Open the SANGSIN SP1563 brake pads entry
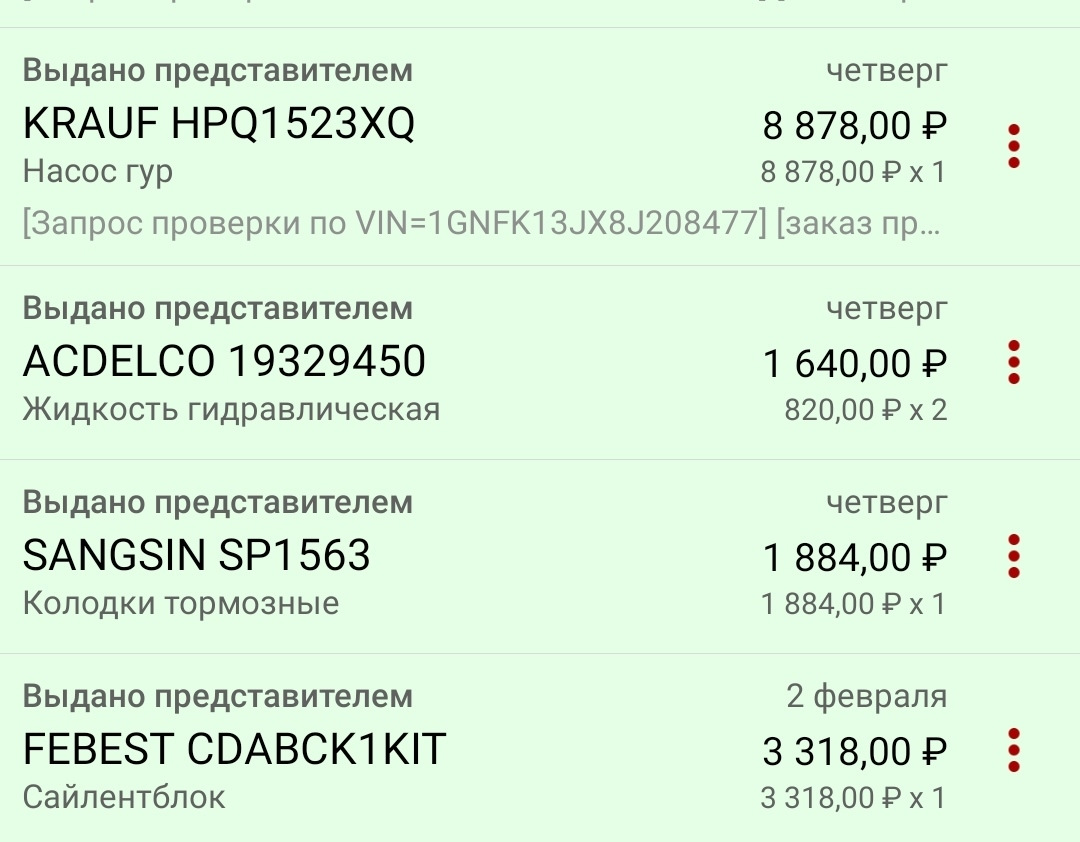1080x842 pixels. point(196,557)
